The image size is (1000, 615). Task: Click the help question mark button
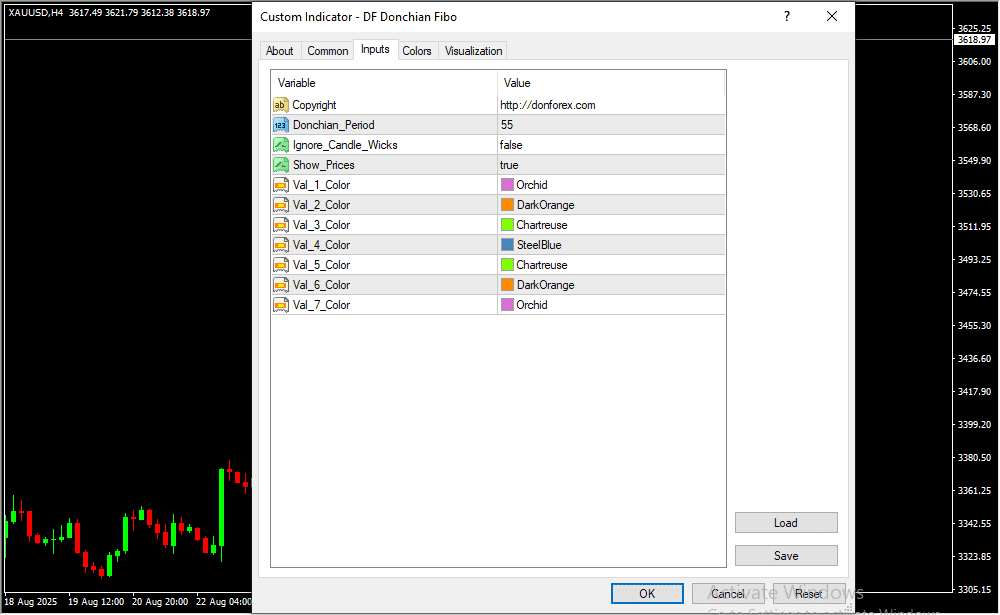click(x=786, y=17)
